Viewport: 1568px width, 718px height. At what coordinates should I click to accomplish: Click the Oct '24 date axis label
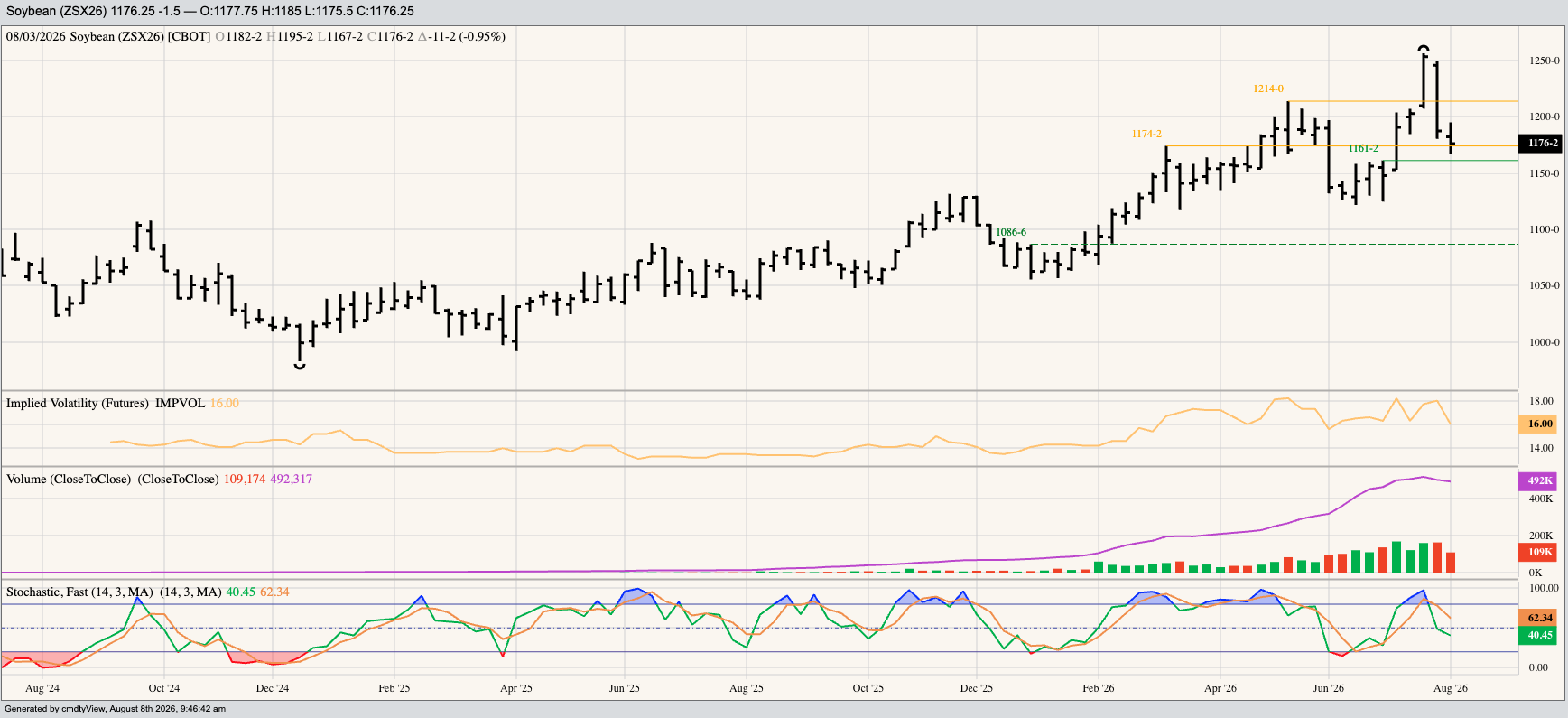coord(164,688)
